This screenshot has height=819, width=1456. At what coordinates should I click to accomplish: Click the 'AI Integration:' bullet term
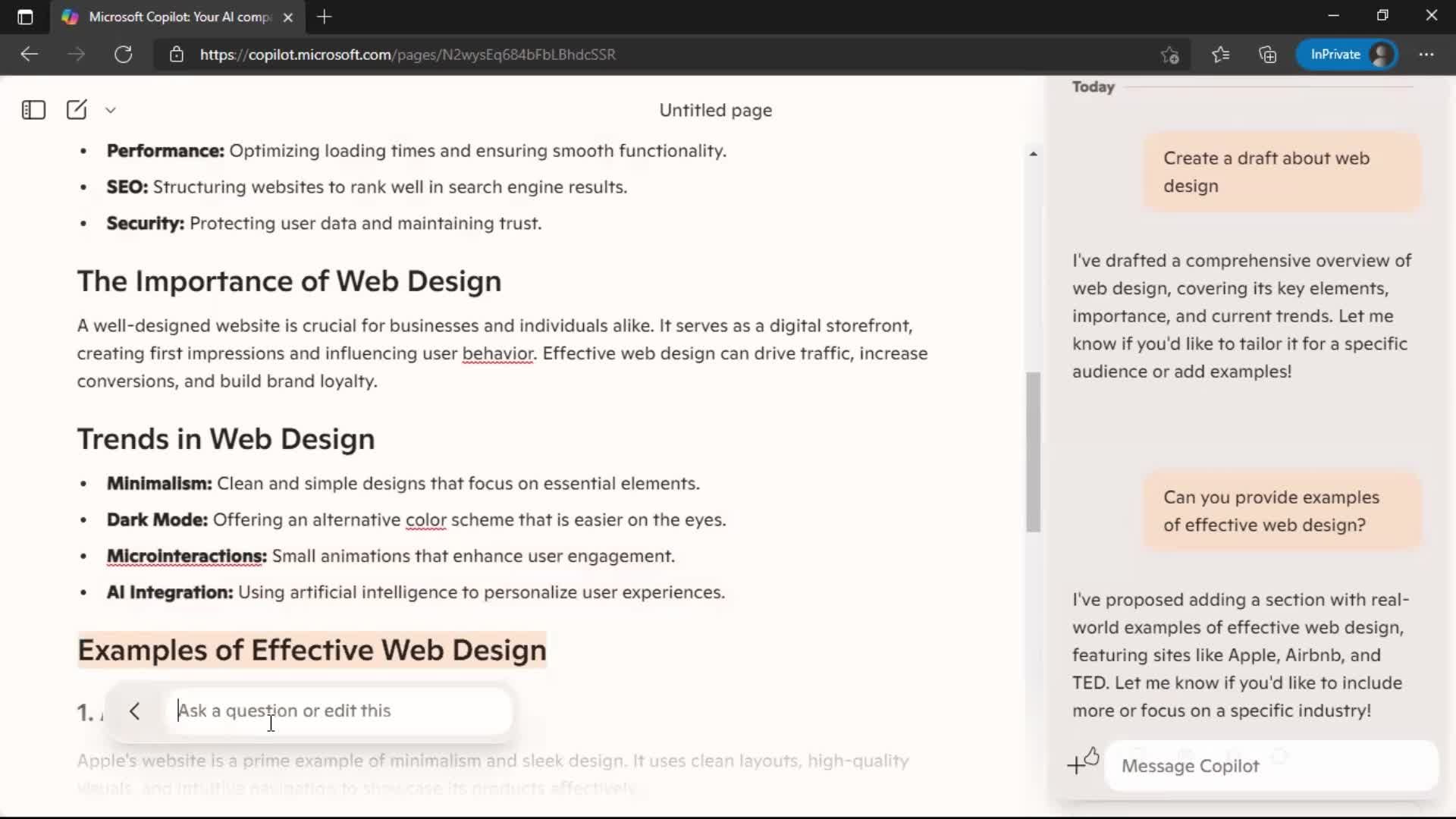[170, 593]
